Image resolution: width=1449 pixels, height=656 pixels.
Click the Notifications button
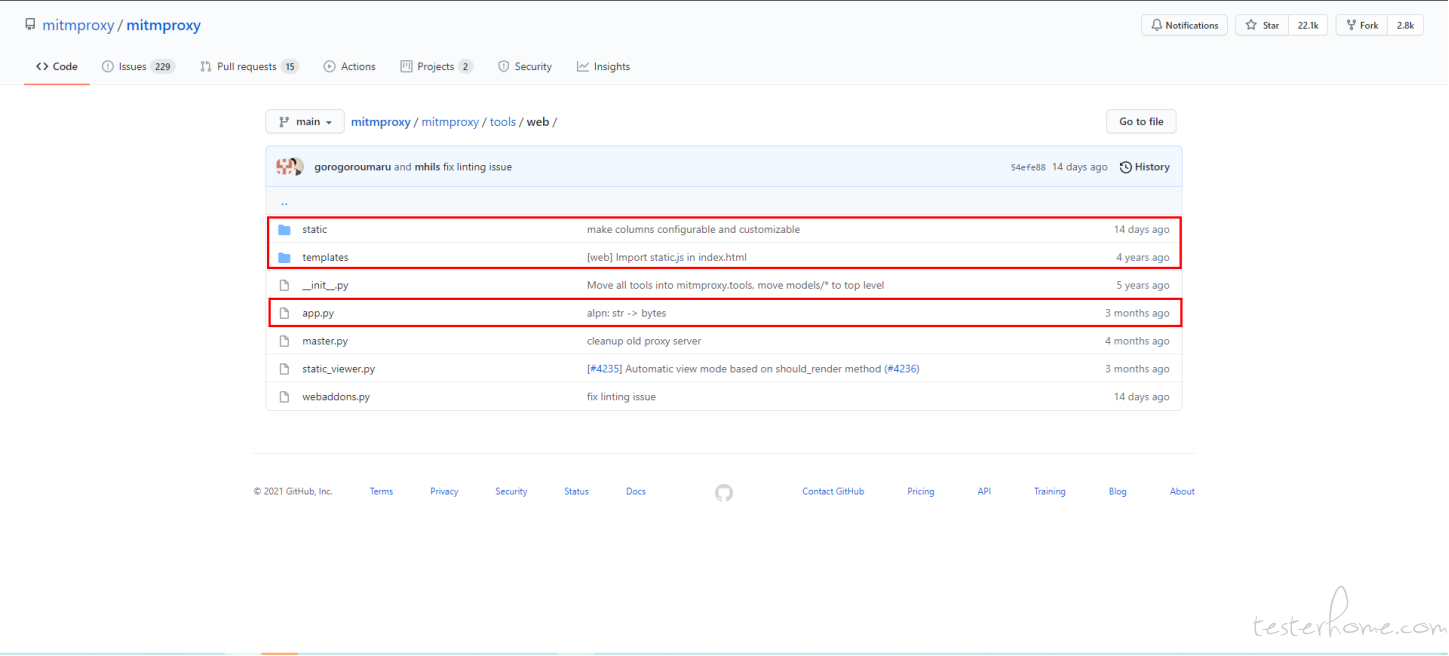1185,26
